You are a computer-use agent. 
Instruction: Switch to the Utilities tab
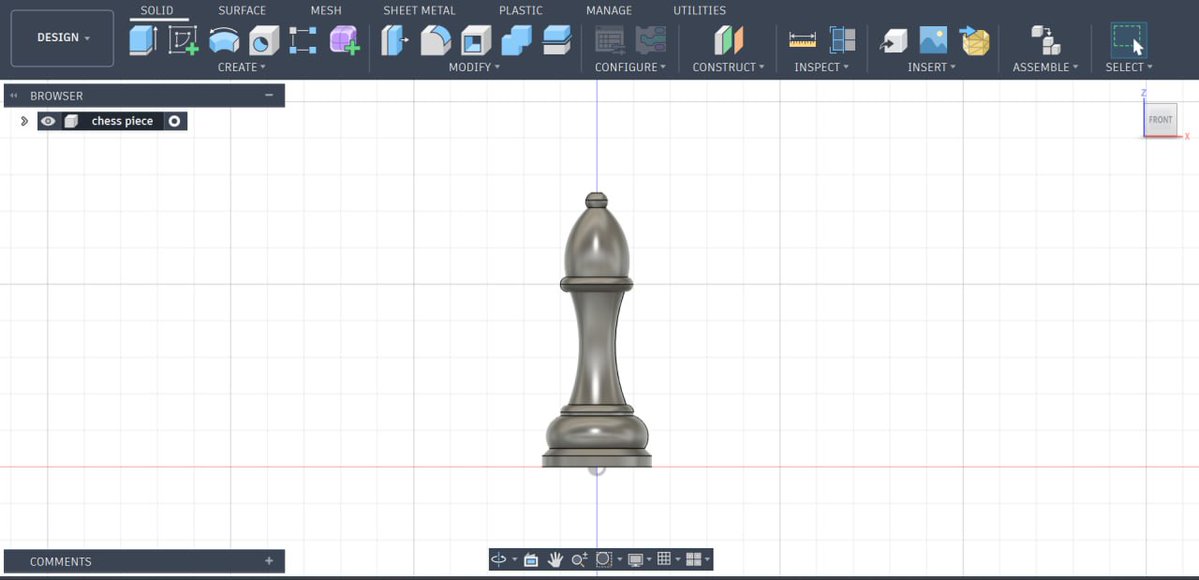(700, 11)
